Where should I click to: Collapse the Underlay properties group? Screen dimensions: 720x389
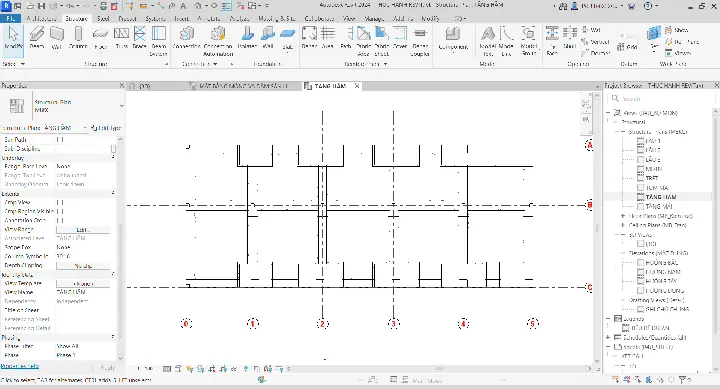pos(113,158)
